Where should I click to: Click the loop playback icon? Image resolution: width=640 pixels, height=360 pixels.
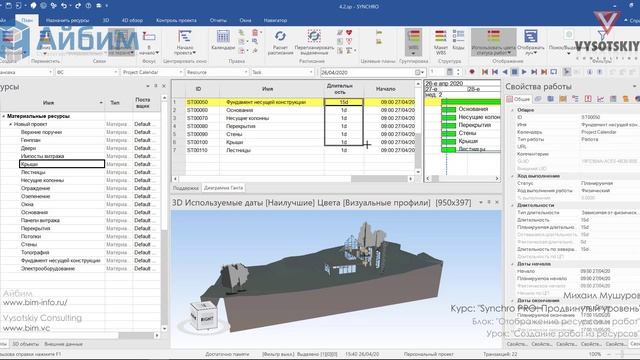553,72
